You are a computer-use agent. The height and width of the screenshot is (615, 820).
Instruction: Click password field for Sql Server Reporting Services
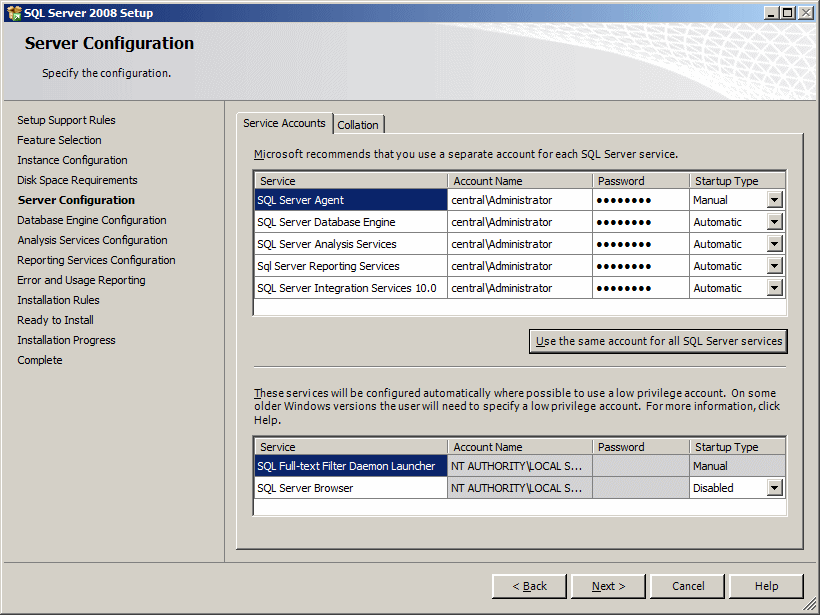tap(641, 266)
